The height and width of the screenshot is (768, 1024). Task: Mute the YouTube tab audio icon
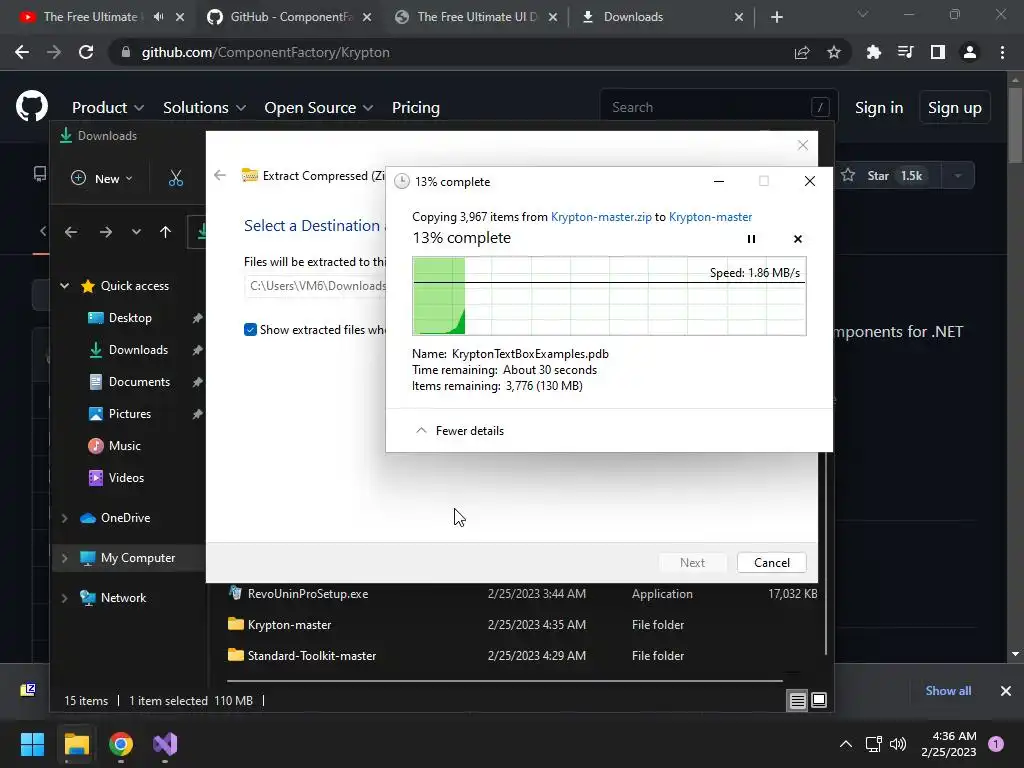[158, 17]
